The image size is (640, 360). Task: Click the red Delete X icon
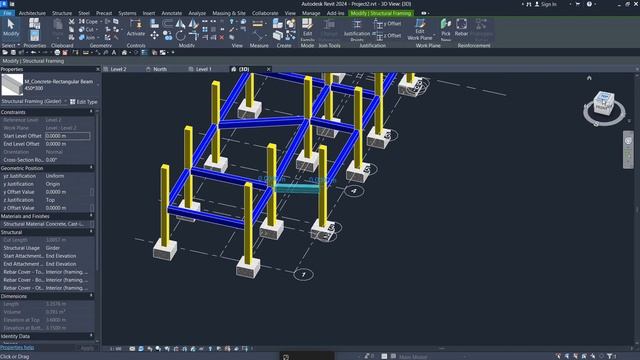(x=222, y=37)
